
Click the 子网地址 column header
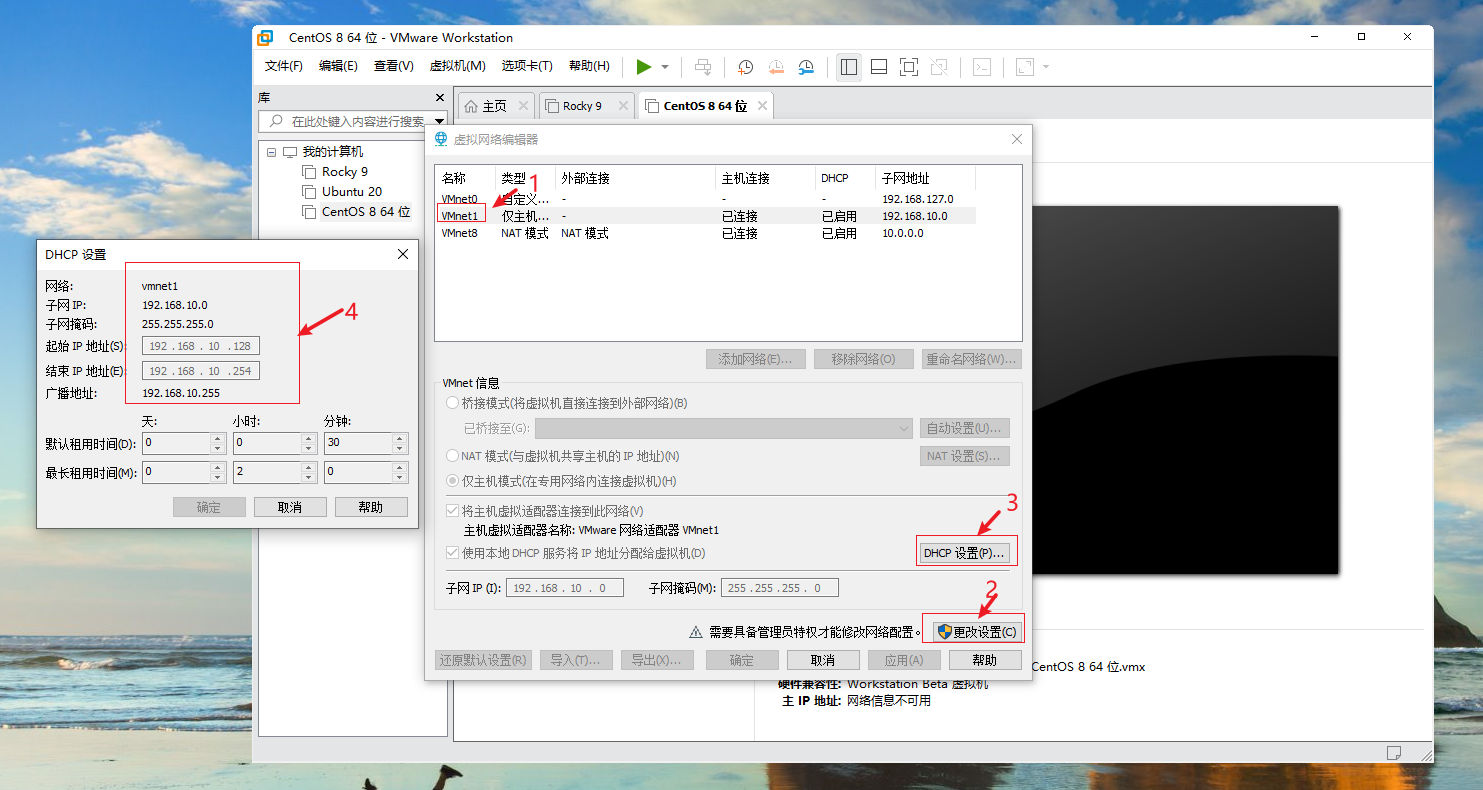coord(925,178)
